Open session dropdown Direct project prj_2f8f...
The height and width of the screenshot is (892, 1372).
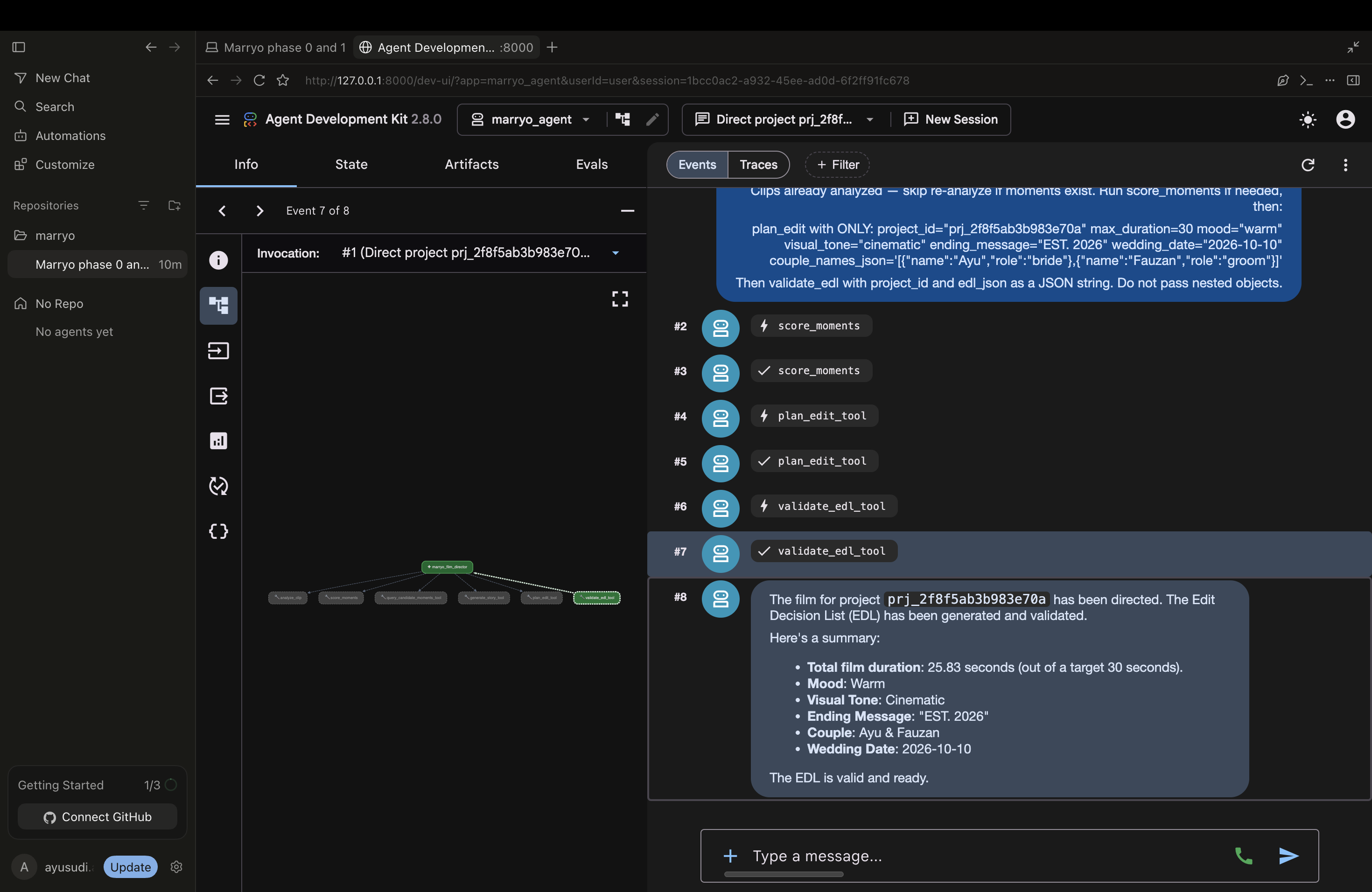click(x=784, y=119)
